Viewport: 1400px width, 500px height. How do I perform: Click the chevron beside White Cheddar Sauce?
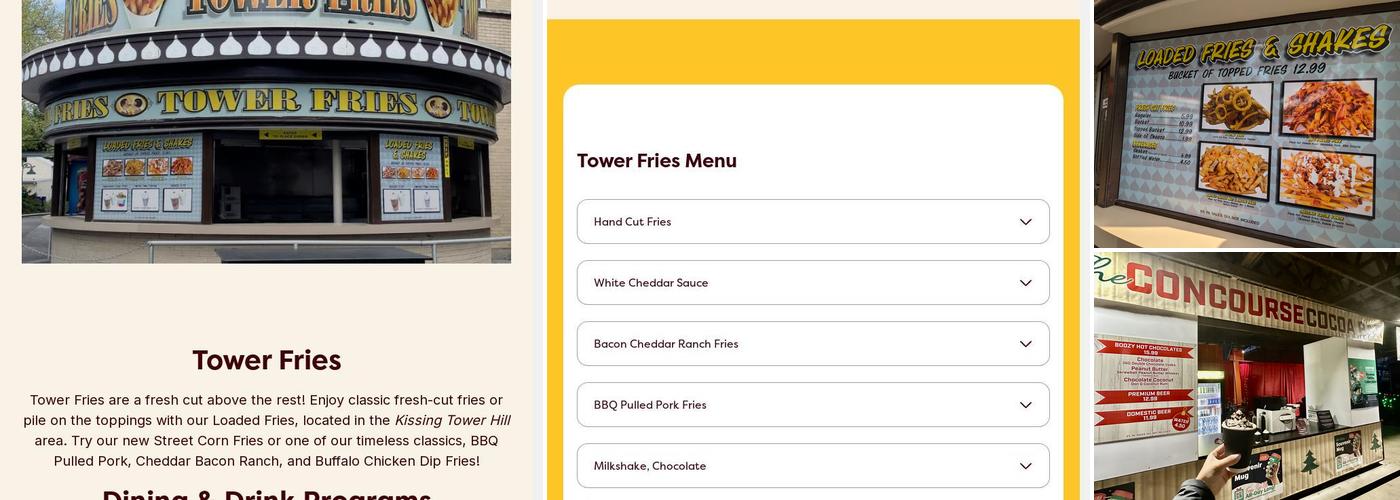click(x=1025, y=283)
